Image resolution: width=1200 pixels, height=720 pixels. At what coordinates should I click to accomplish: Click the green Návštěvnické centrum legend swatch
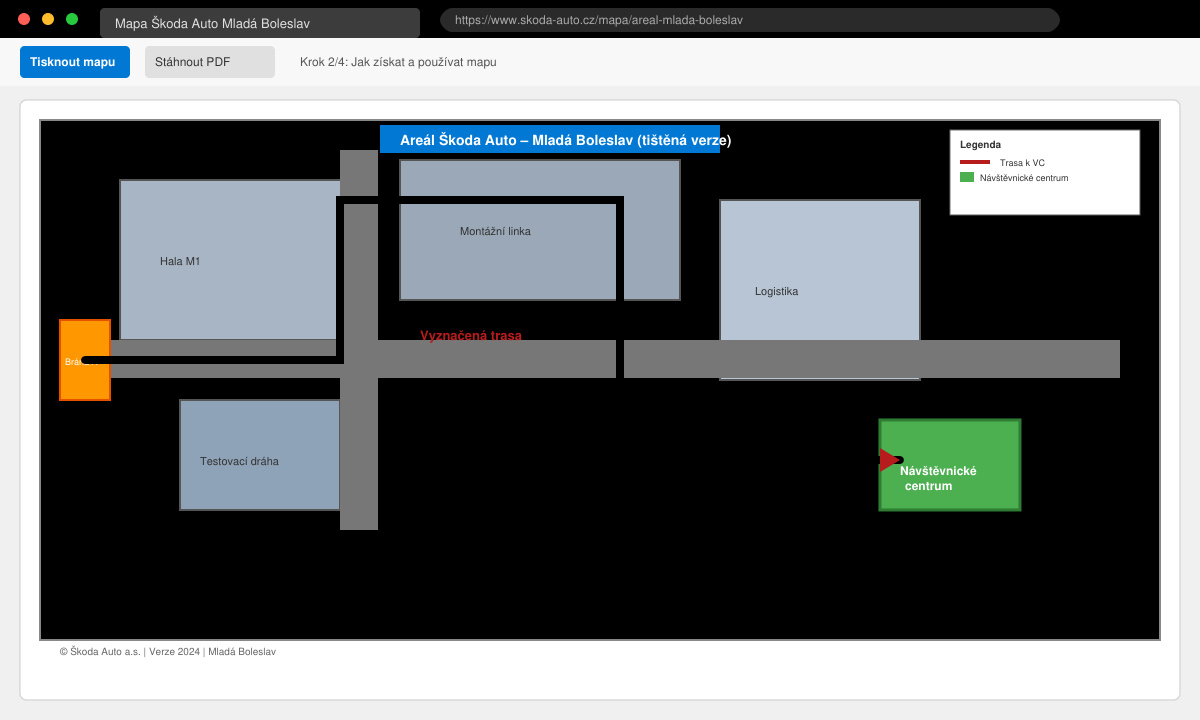click(x=967, y=177)
